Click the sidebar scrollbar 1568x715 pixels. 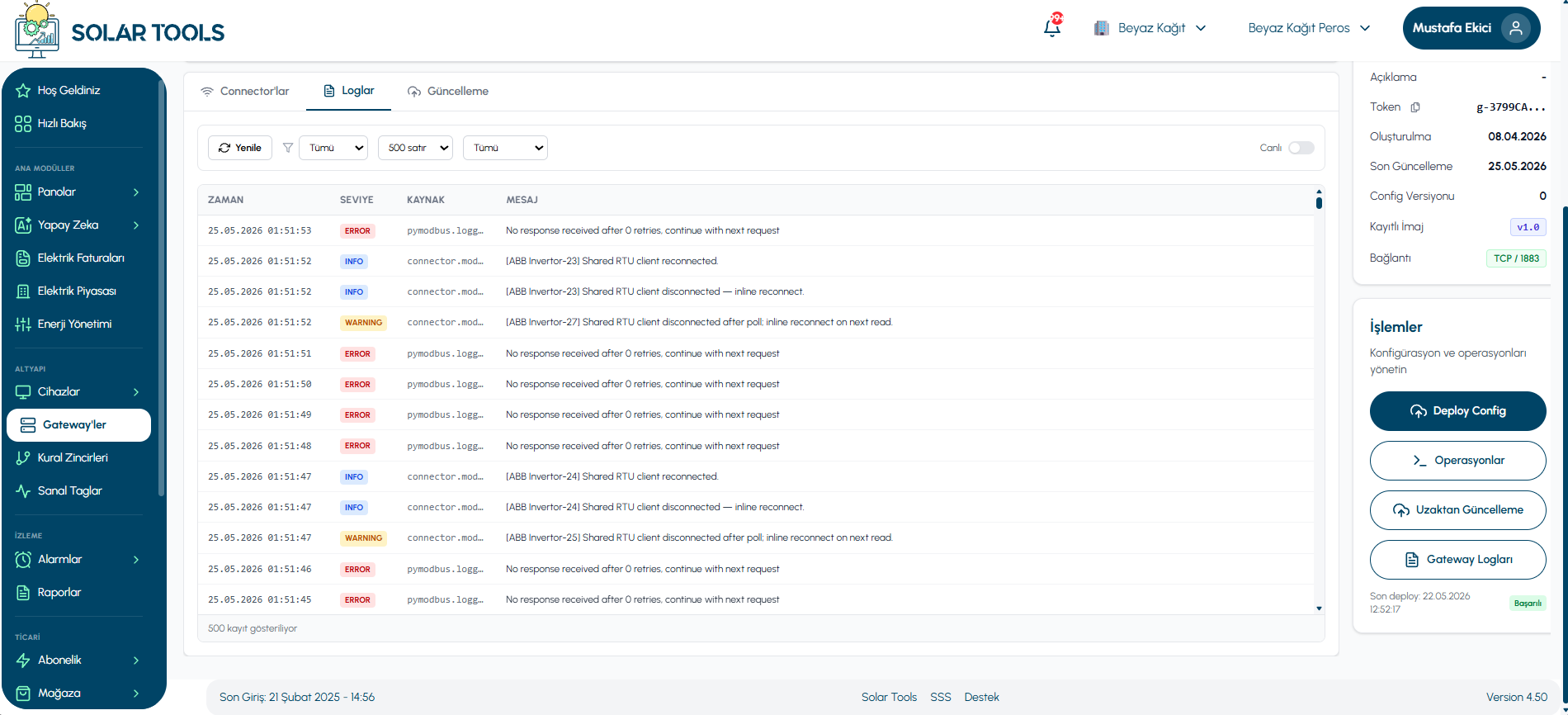[161, 289]
